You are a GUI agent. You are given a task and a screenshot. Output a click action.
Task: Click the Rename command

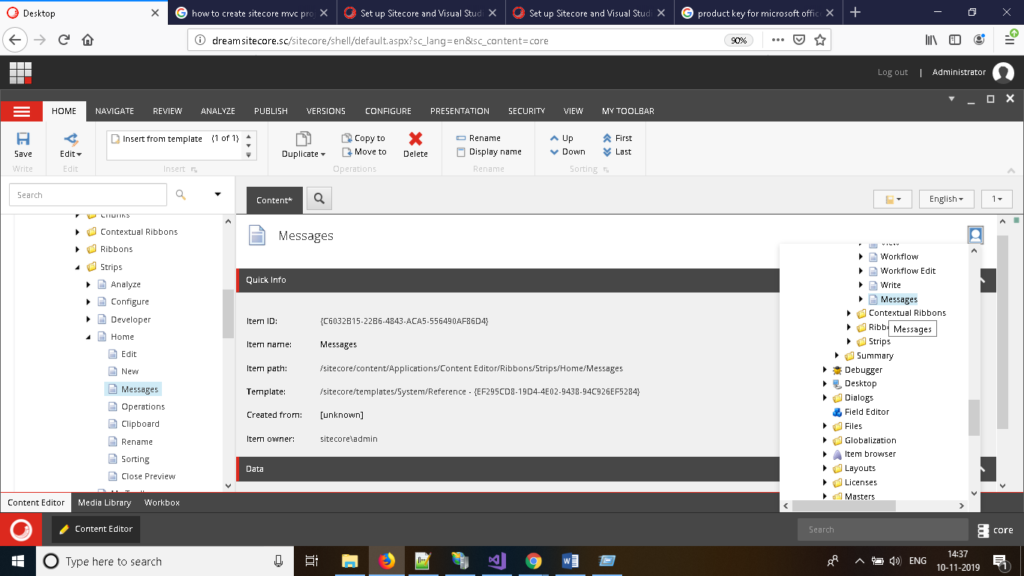click(x=478, y=138)
